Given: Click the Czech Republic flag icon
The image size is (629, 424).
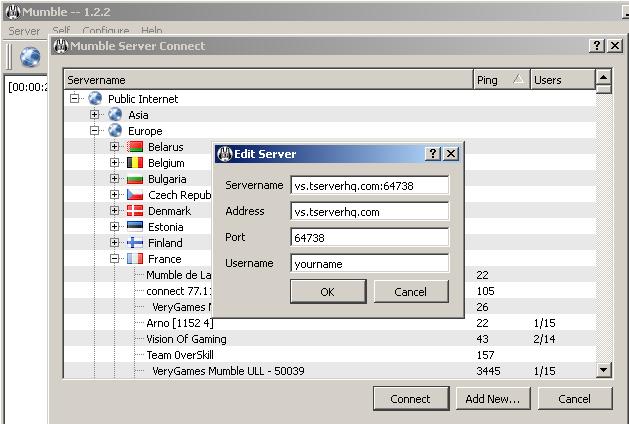Looking at the screenshot, I should 135,195.
